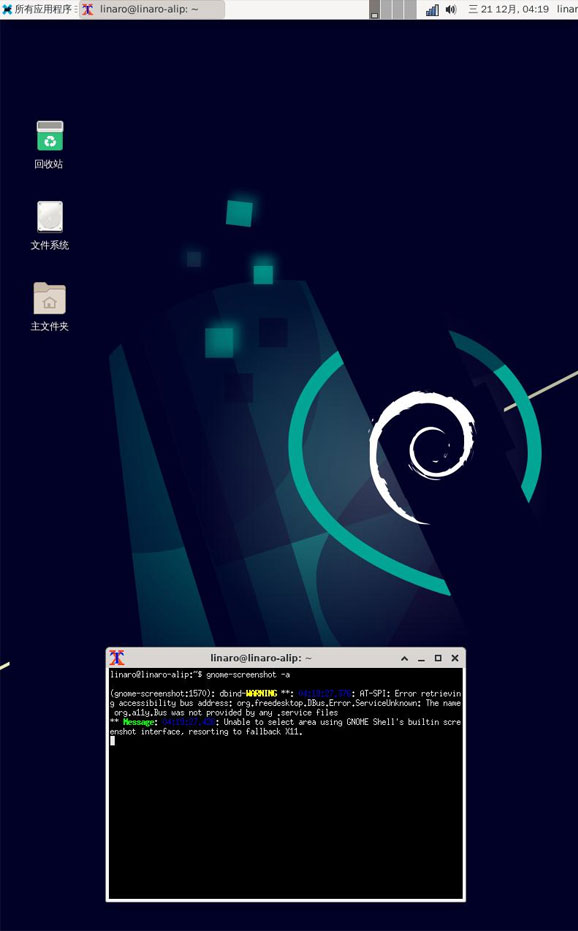Switch to the first workspace in pager
Screen dimensions: 578x931
[x=375, y=10]
